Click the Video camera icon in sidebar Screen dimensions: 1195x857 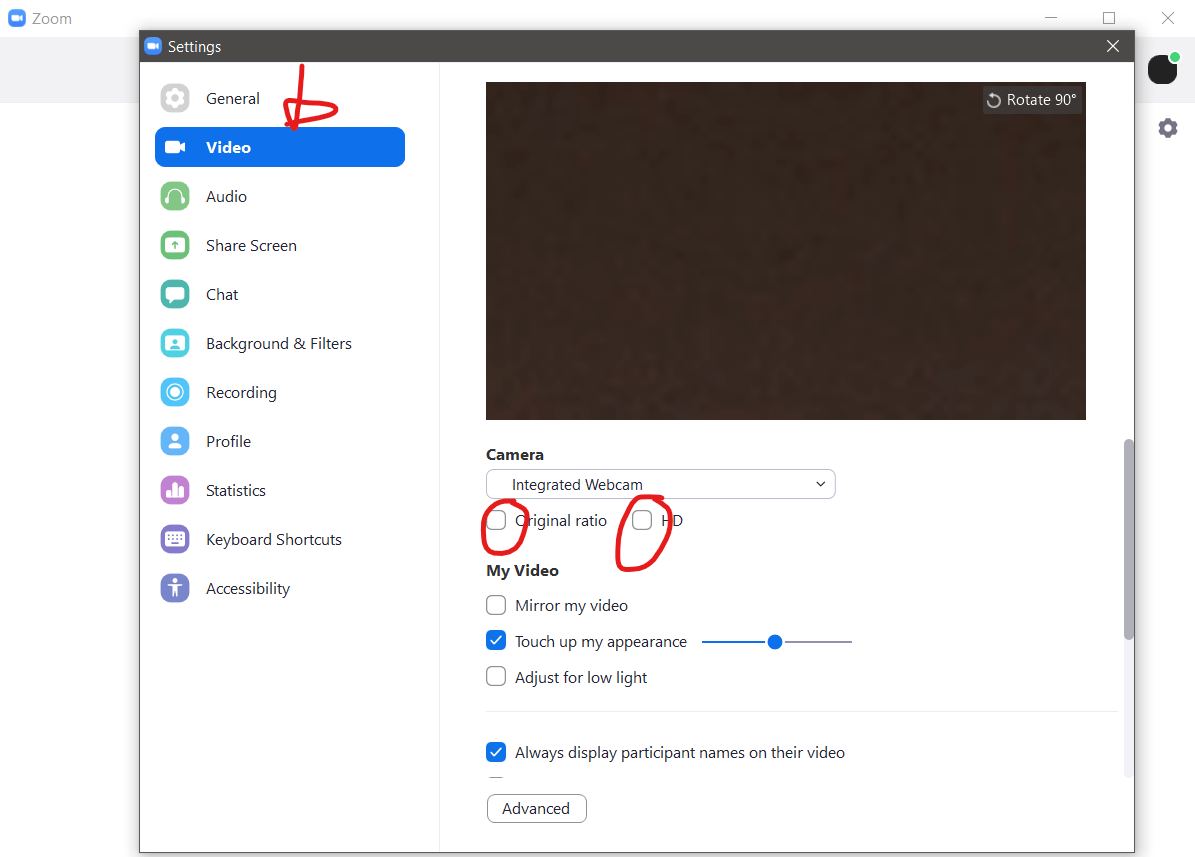pyautogui.click(x=175, y=147)
